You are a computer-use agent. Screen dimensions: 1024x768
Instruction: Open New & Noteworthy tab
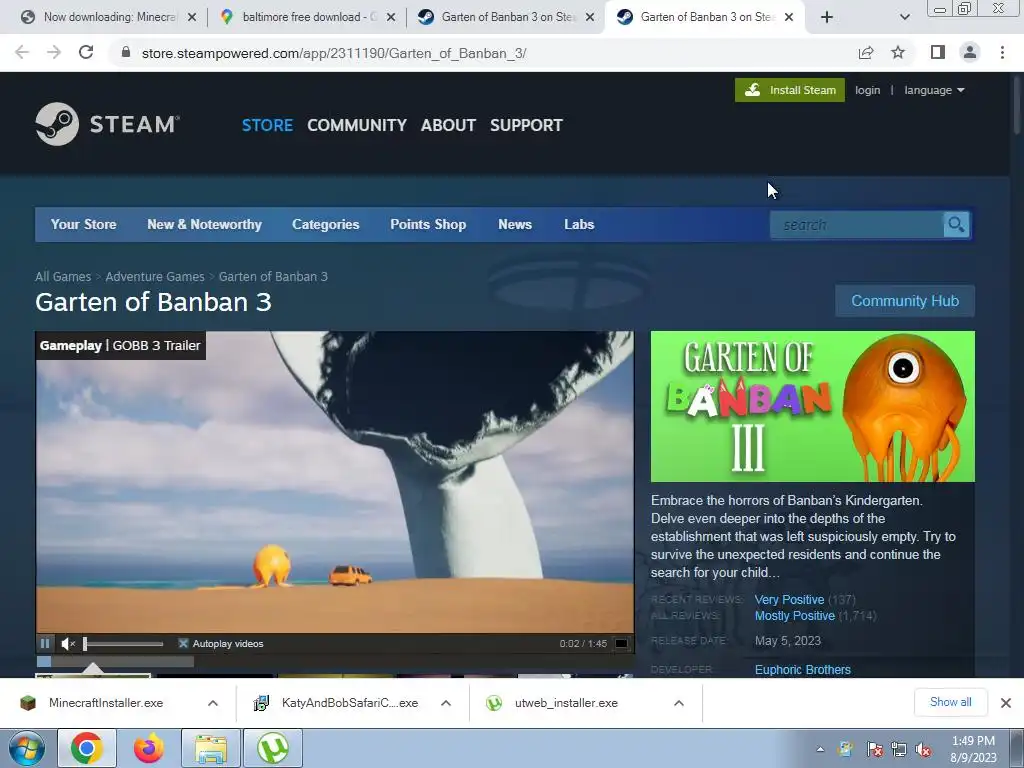(x=204, y=224)
